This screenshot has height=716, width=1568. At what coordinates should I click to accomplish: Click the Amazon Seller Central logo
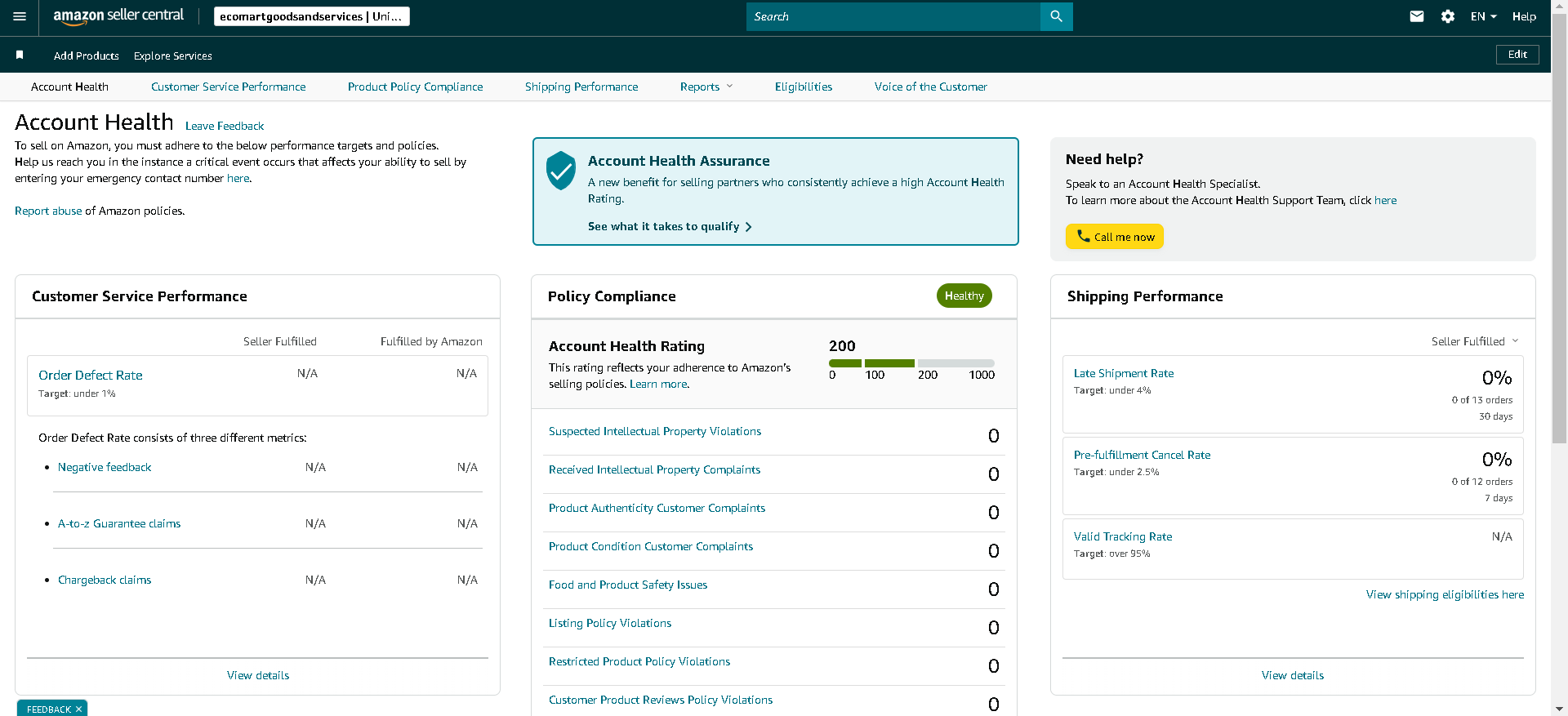(x=118, y=16)
